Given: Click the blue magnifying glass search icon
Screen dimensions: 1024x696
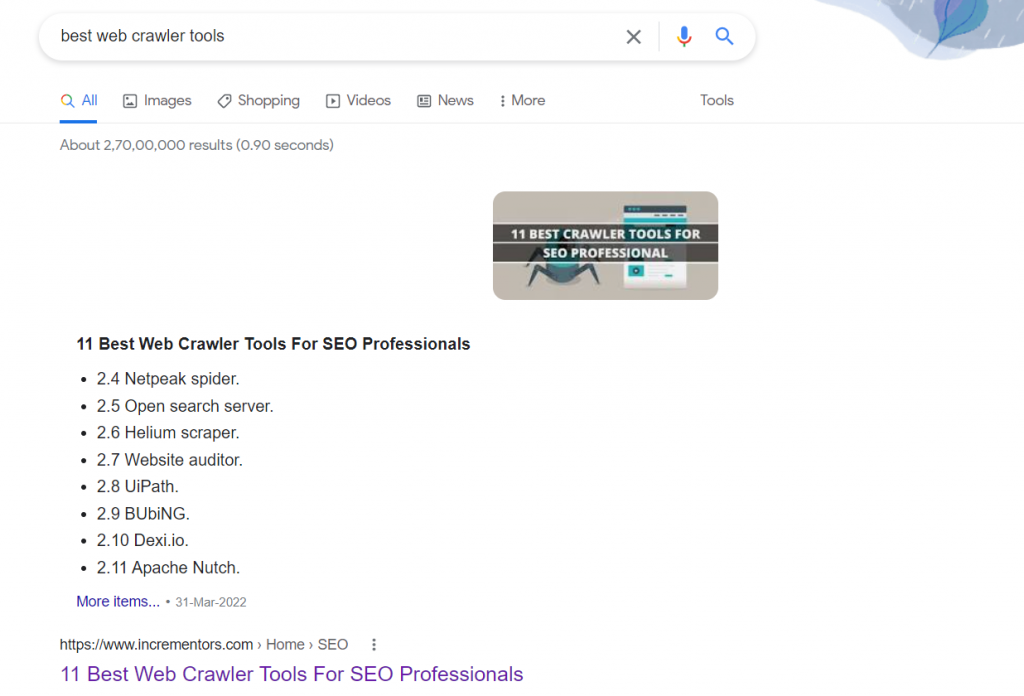Looking at the screenshot, I should coord(724,36).
